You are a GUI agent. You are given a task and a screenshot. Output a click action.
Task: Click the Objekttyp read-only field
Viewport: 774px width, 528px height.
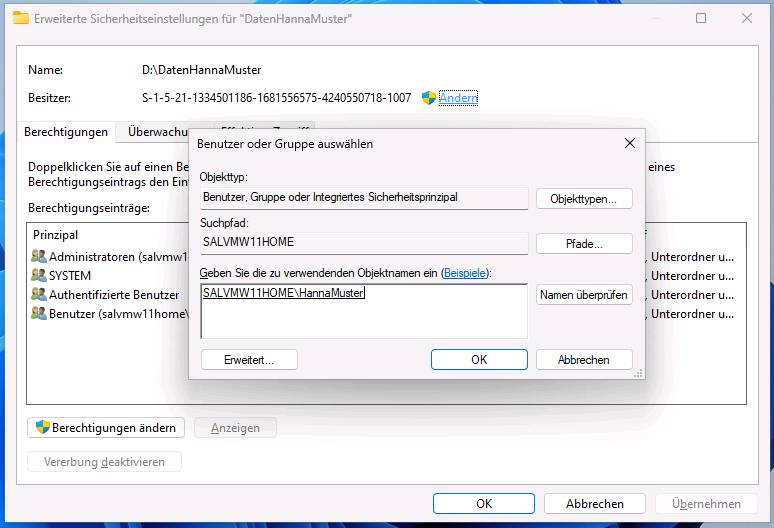point(364,198)
